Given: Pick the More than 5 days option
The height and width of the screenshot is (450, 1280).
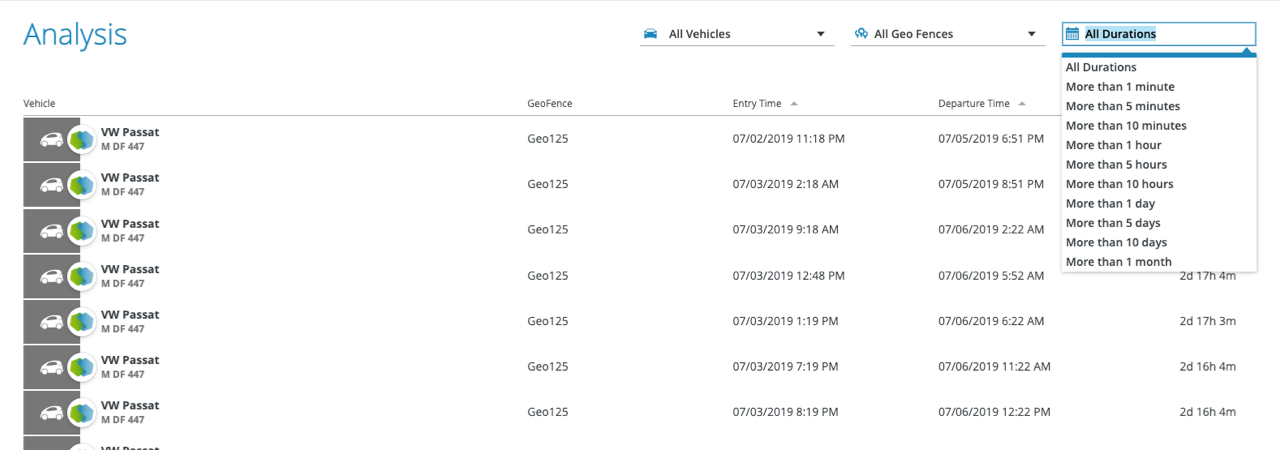Looking at the screenshot, I should pos(1113,223).
